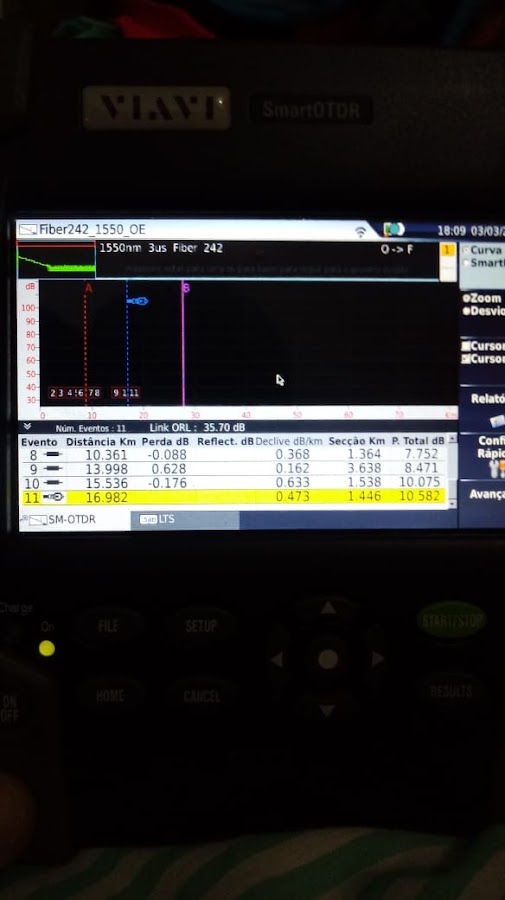This screenshot has width=505, height=900.
Task: Click the 18:09 clock in the status bar
Action: pos(450,231)
